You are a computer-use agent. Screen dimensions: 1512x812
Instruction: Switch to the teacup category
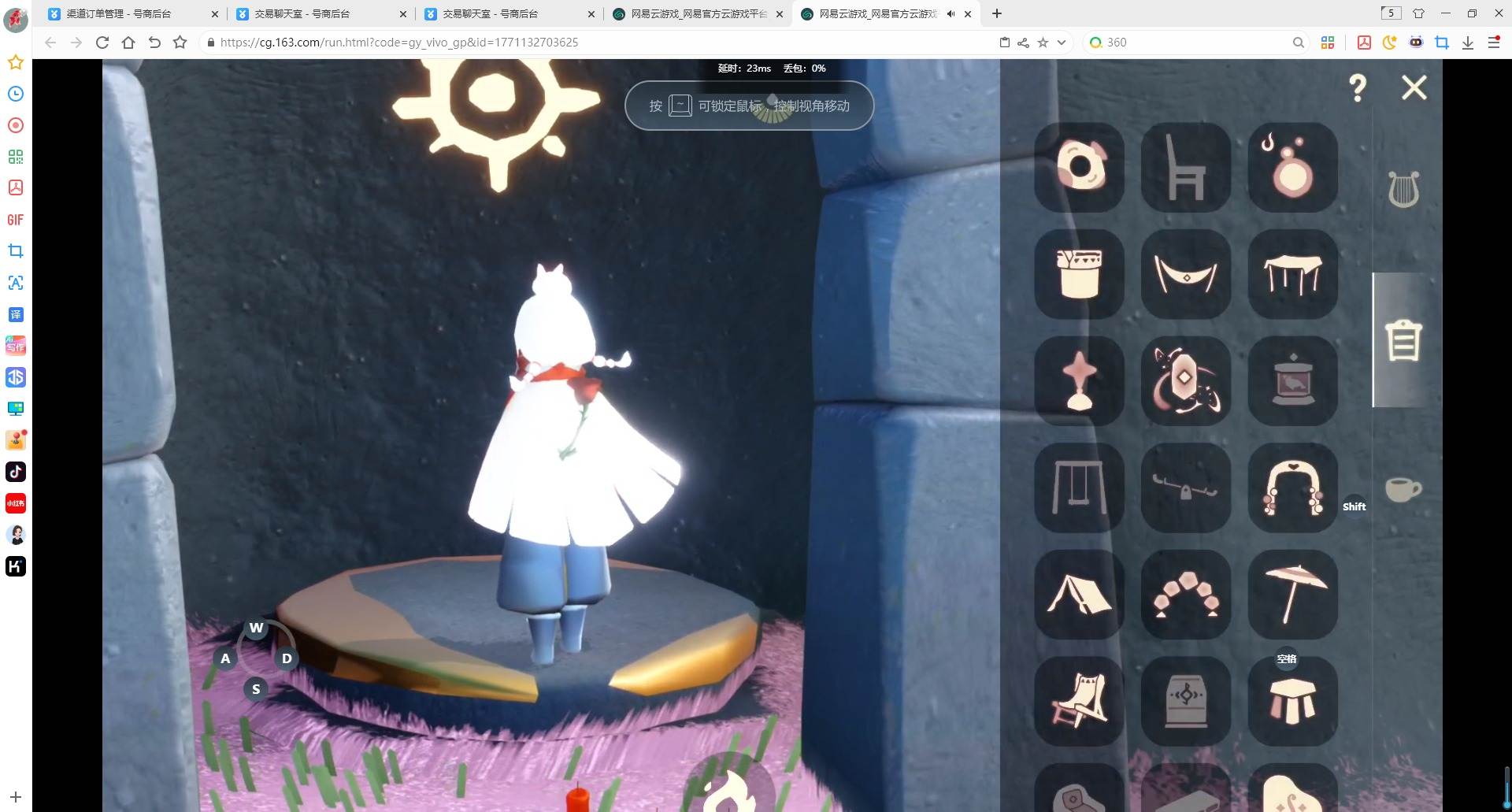[x=1403, y=489]
